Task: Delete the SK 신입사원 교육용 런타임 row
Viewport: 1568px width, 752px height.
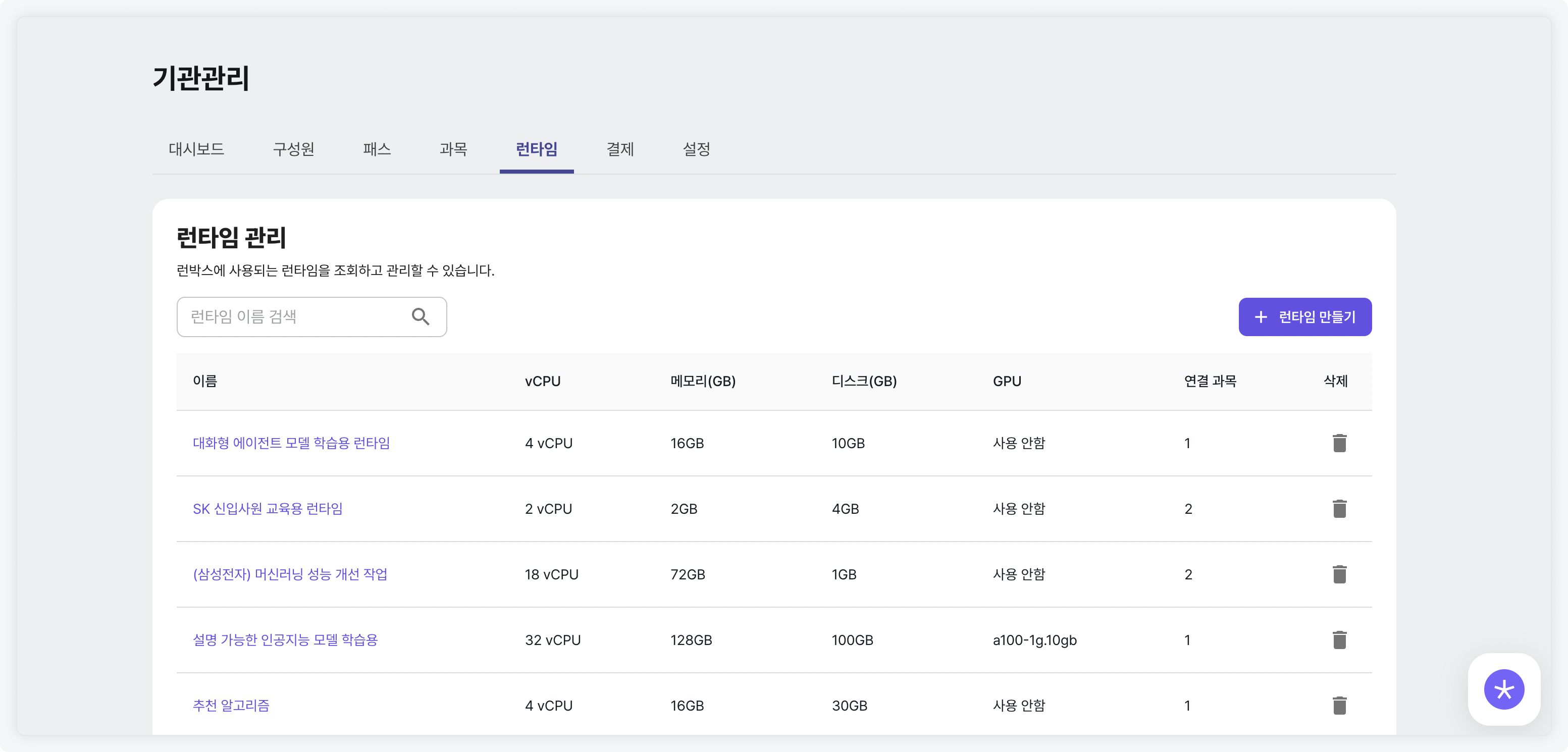Action: click(x=1339, y=509)
